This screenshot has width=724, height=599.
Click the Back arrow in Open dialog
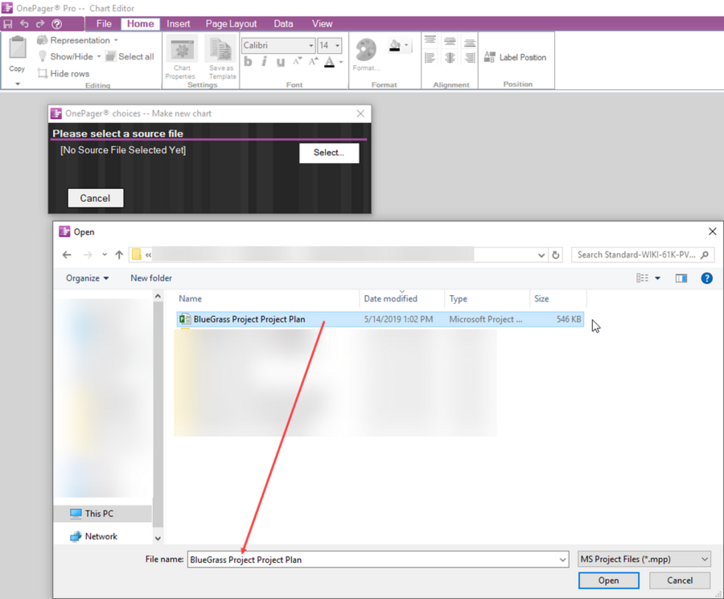point(67,255)
